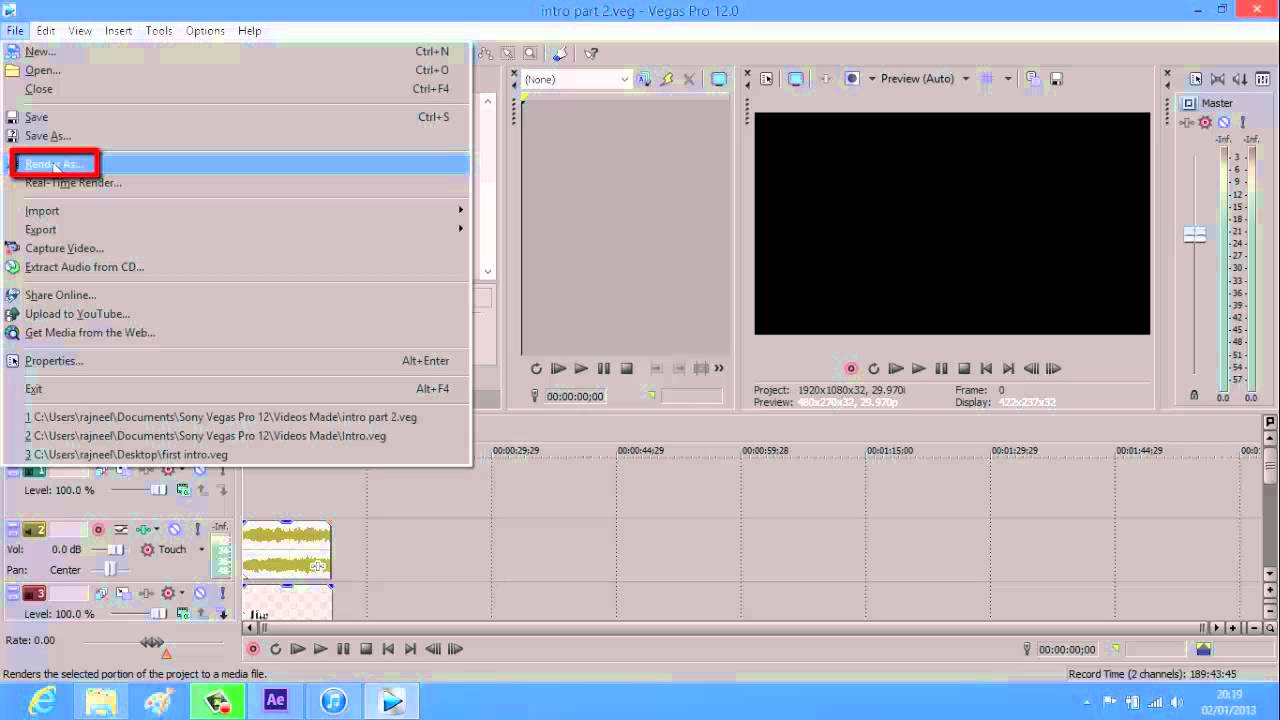1280x720 pixels.
Task: Click the Split Screen View icon in preview
Action: pyautogui.click(x=852, y=79)
